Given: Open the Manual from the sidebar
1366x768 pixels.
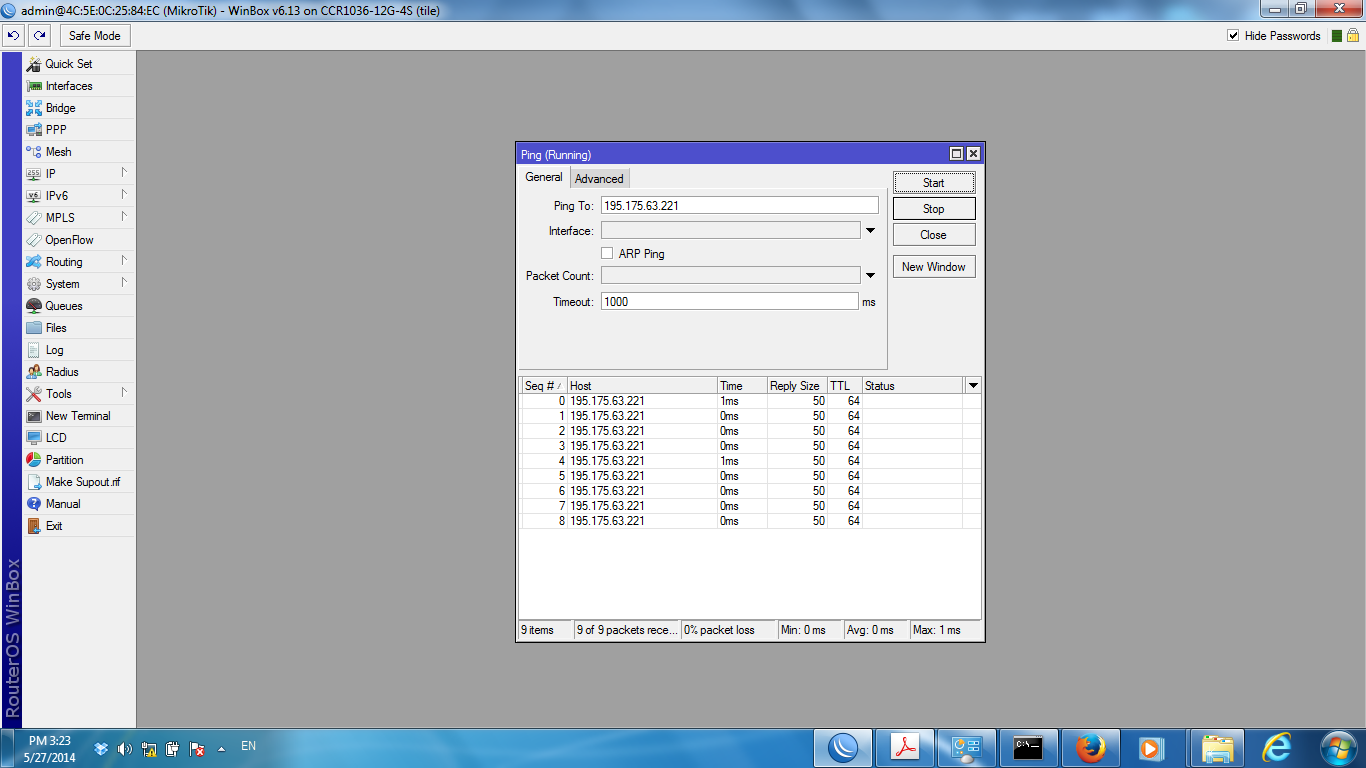Looking at the screenshot, I should 78,504.
